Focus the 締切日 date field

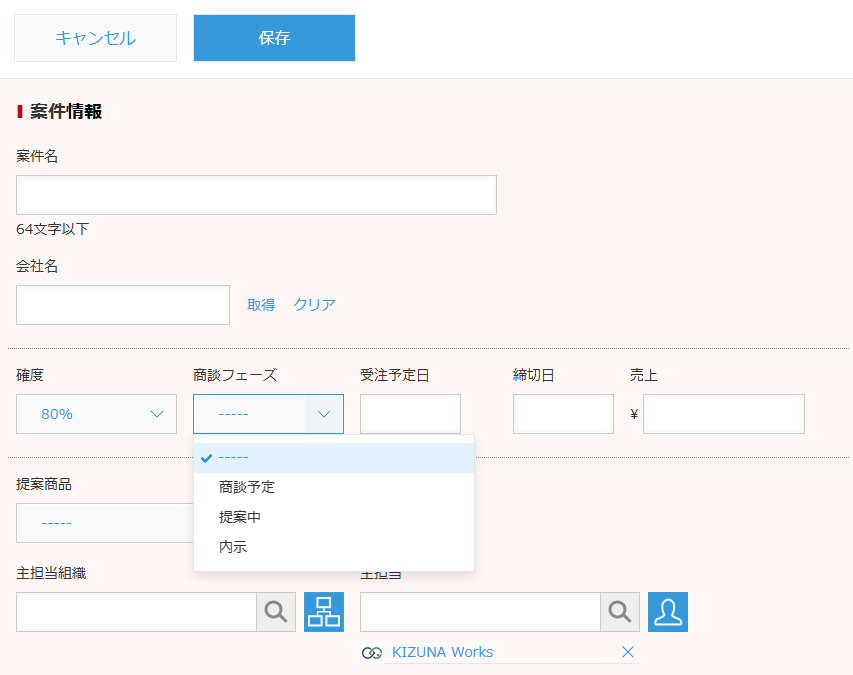pyautogui.click(x=563, y=414)
